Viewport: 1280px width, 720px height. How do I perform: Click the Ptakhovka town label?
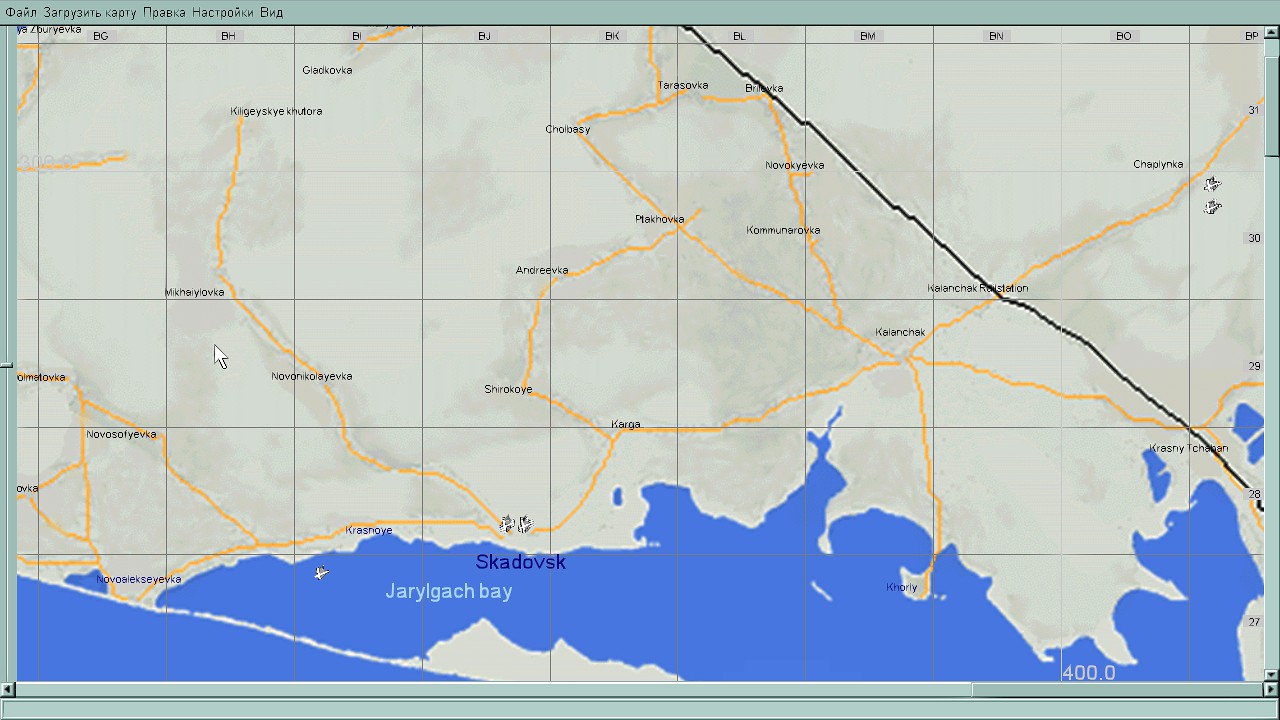660,219
